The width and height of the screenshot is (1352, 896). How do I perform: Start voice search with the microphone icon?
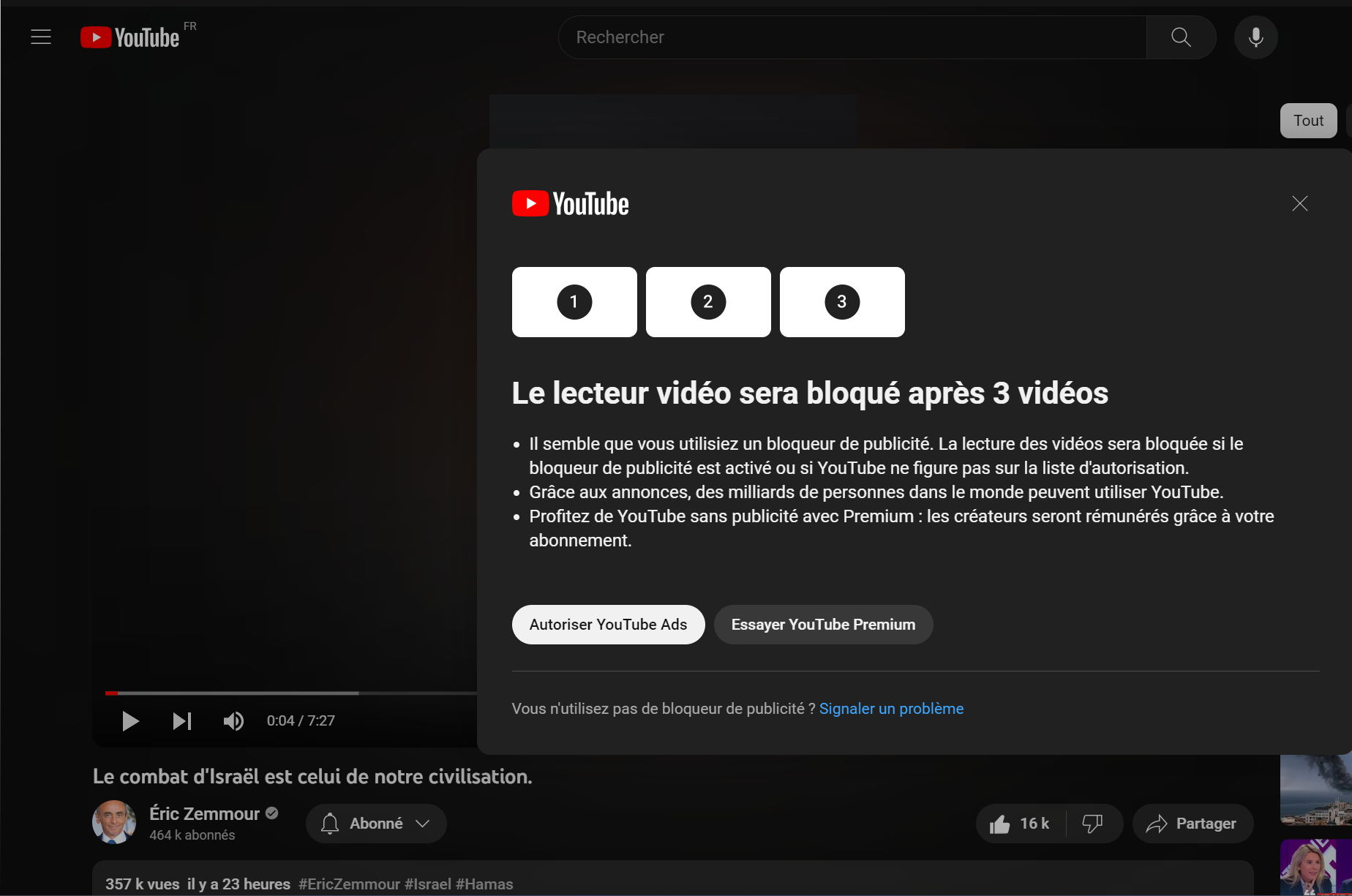tap(1255, 37)
